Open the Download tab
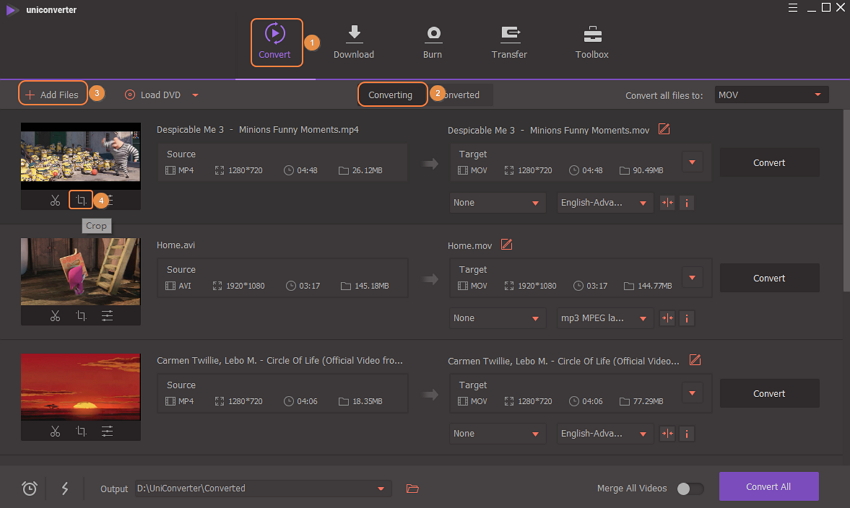Screen dimensions: 850x508 [x=353, y=42]
